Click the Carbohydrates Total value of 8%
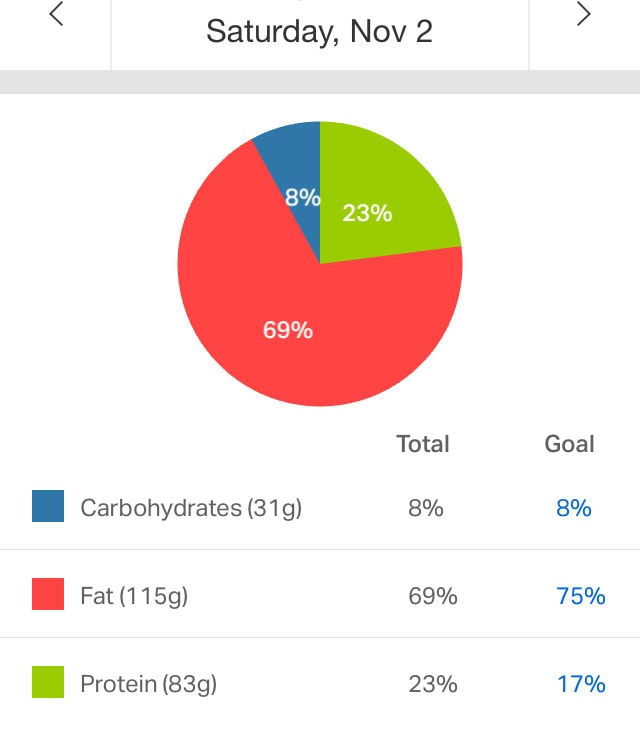The height and width of the screenshot is (734, 640). point(425,508)
